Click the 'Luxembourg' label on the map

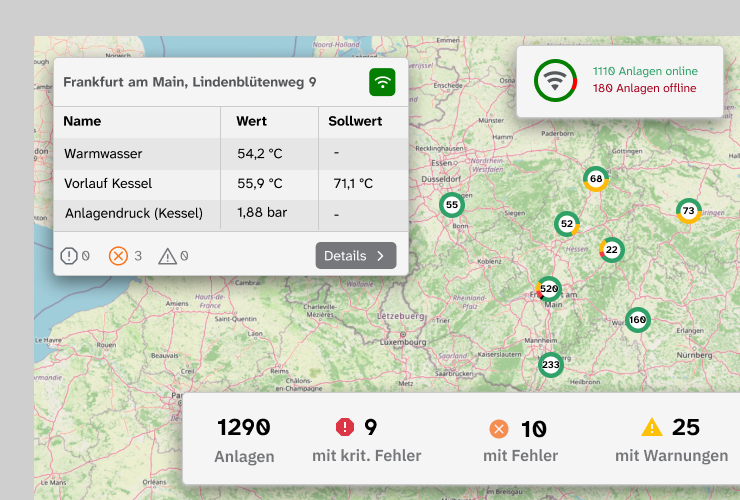pos(403,342)
